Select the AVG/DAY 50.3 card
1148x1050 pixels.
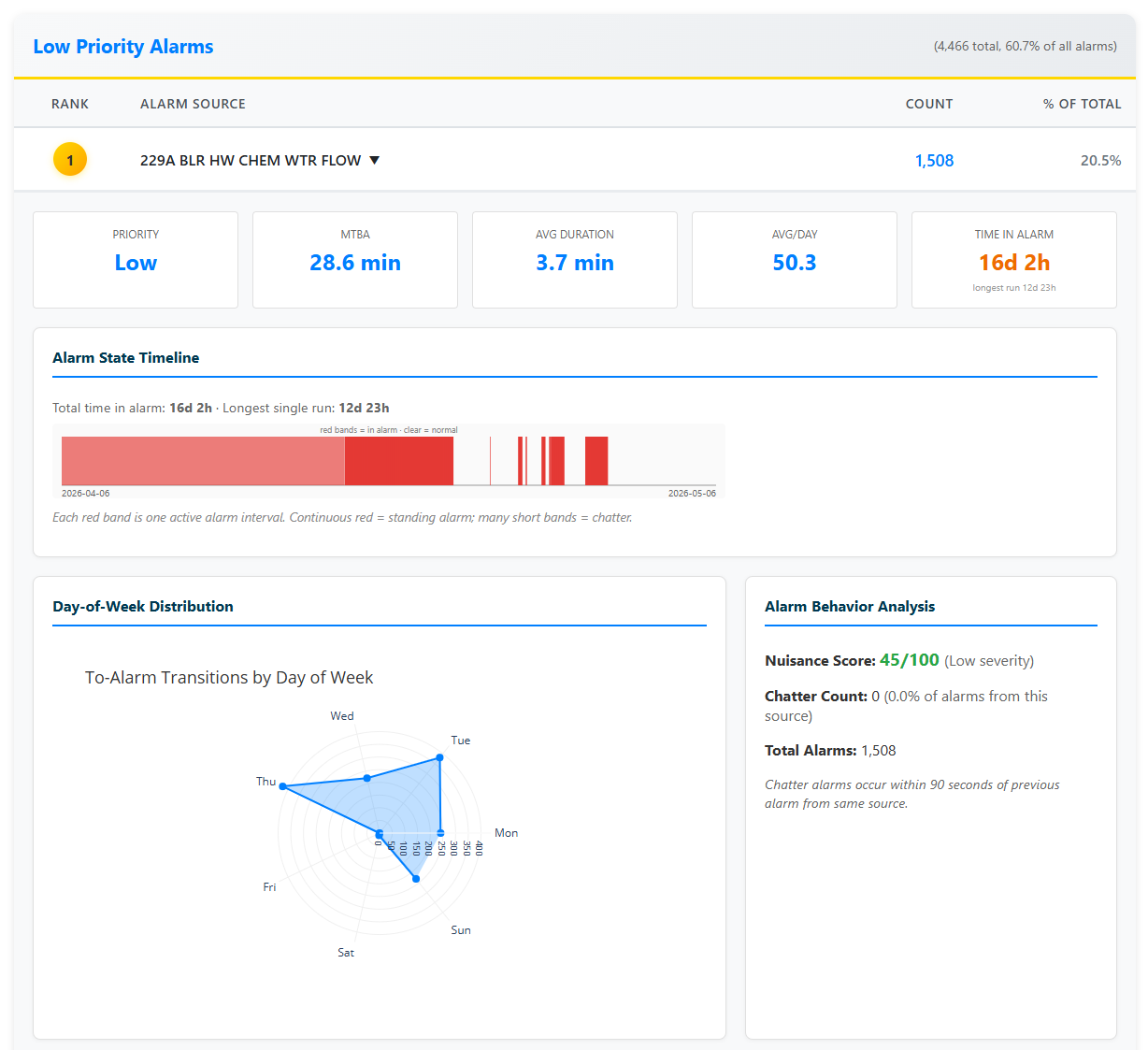coord(795,260)
